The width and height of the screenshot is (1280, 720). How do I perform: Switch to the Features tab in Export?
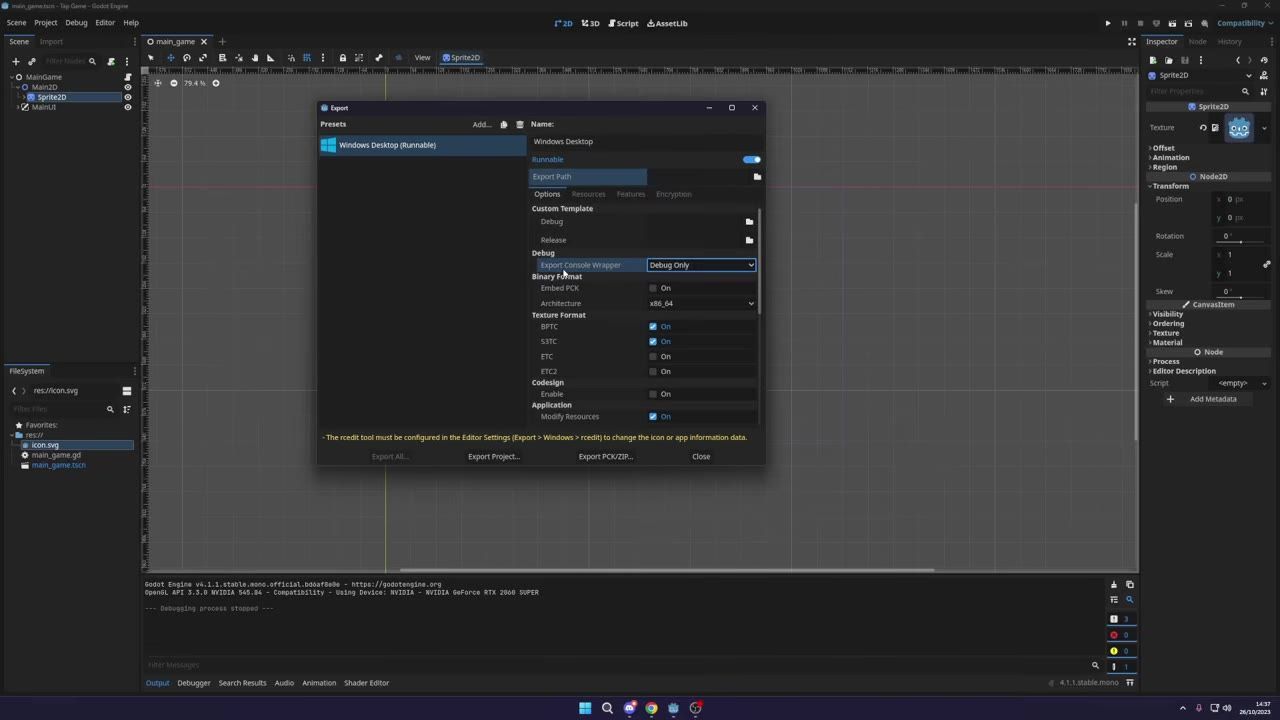(x=631, y=194)
